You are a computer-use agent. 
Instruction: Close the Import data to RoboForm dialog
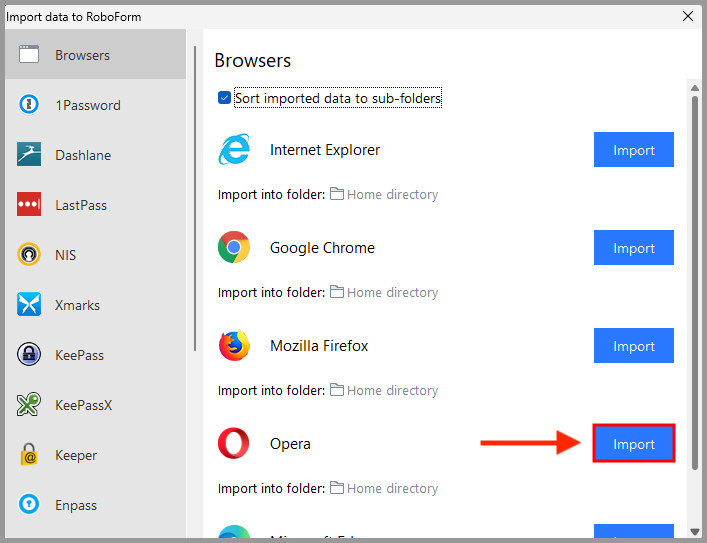tap(688, 16)
